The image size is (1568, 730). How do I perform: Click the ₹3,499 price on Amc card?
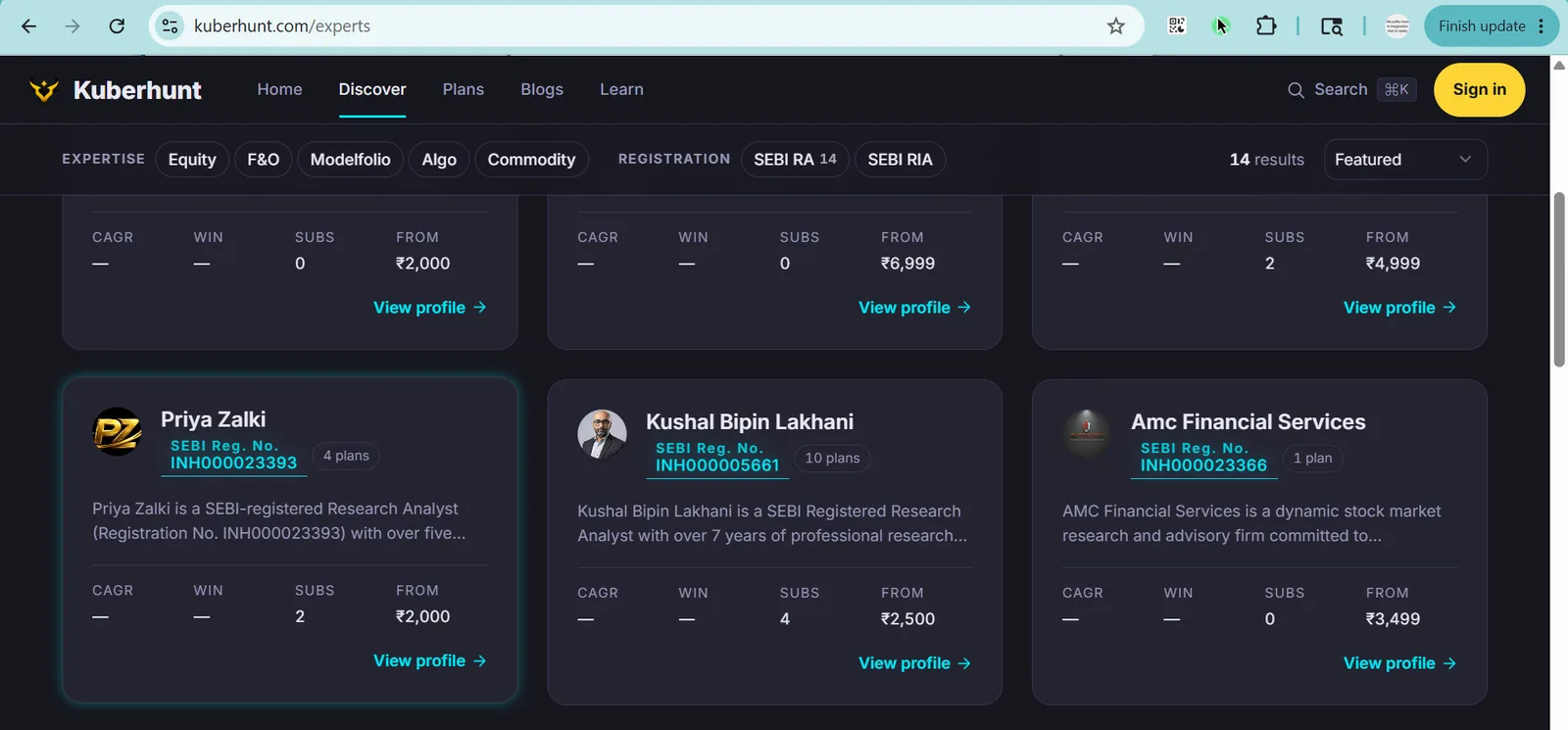click(x=1393, y=619)
